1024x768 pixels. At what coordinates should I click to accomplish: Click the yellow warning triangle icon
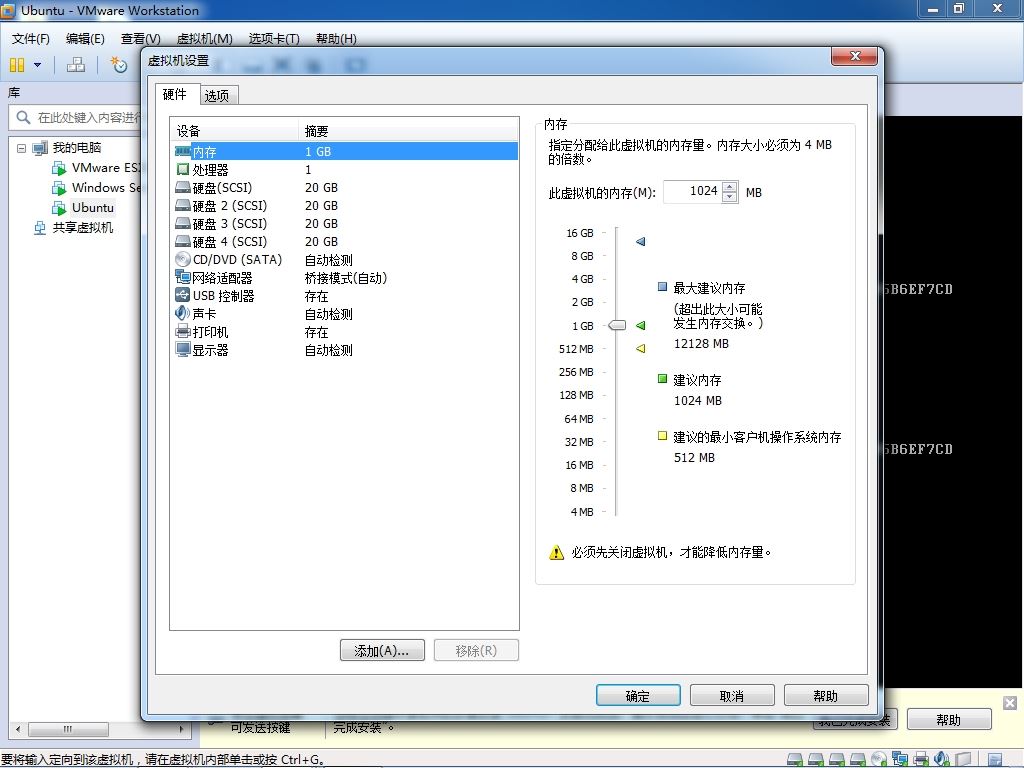pos(556,552)
